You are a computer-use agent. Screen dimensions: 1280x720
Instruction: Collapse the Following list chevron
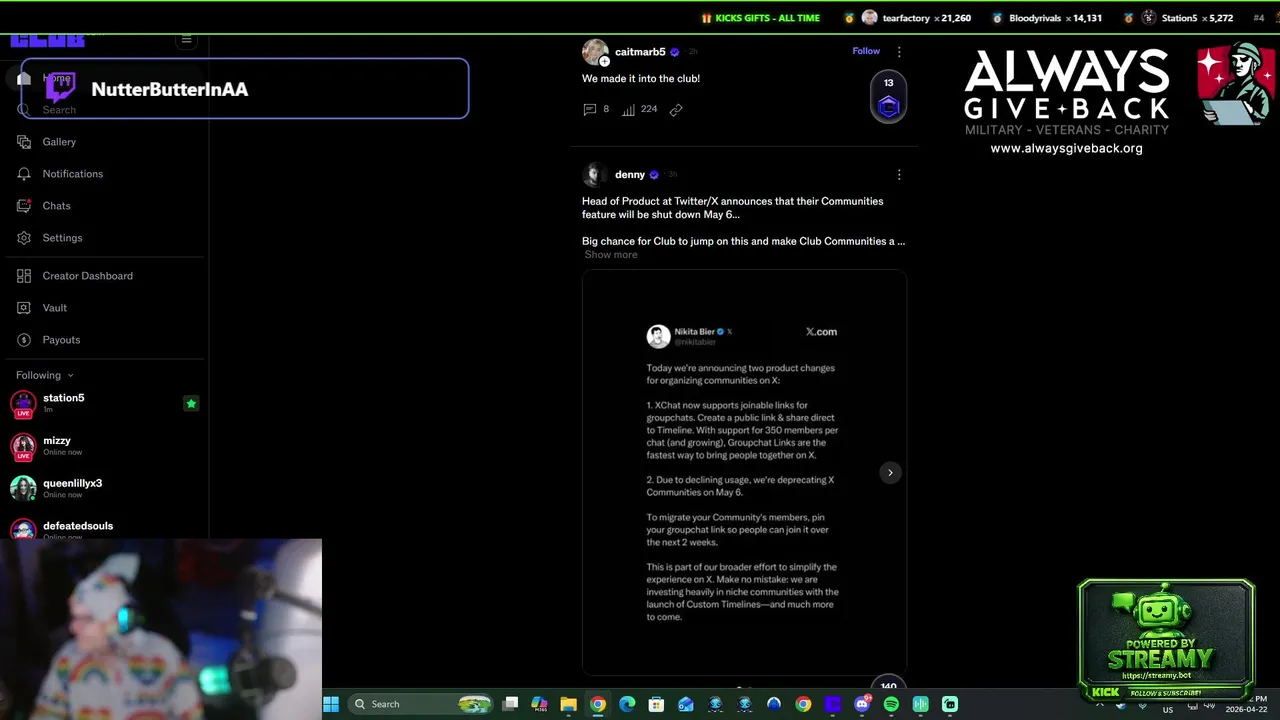coord(70,376)
